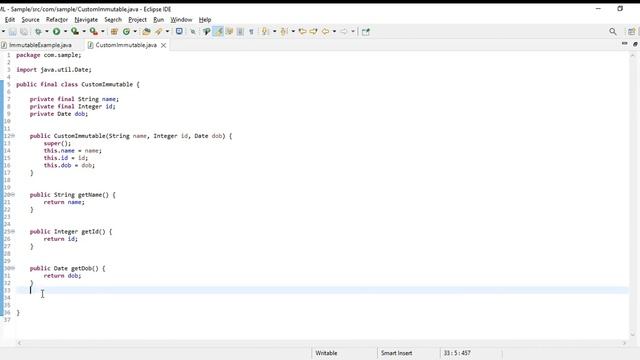Open New Java Class dropdown arrow
The width and height of the screenshot is (640, 360).
tap(135, 31)
